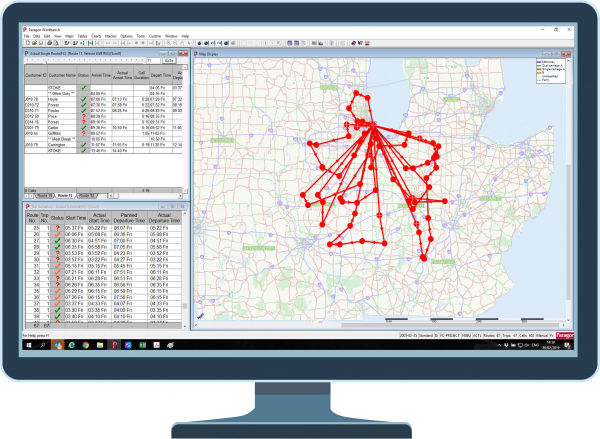Click the Open file toolbar icon
The width and height of the screenshot is (600, 439).
point(34,43)
